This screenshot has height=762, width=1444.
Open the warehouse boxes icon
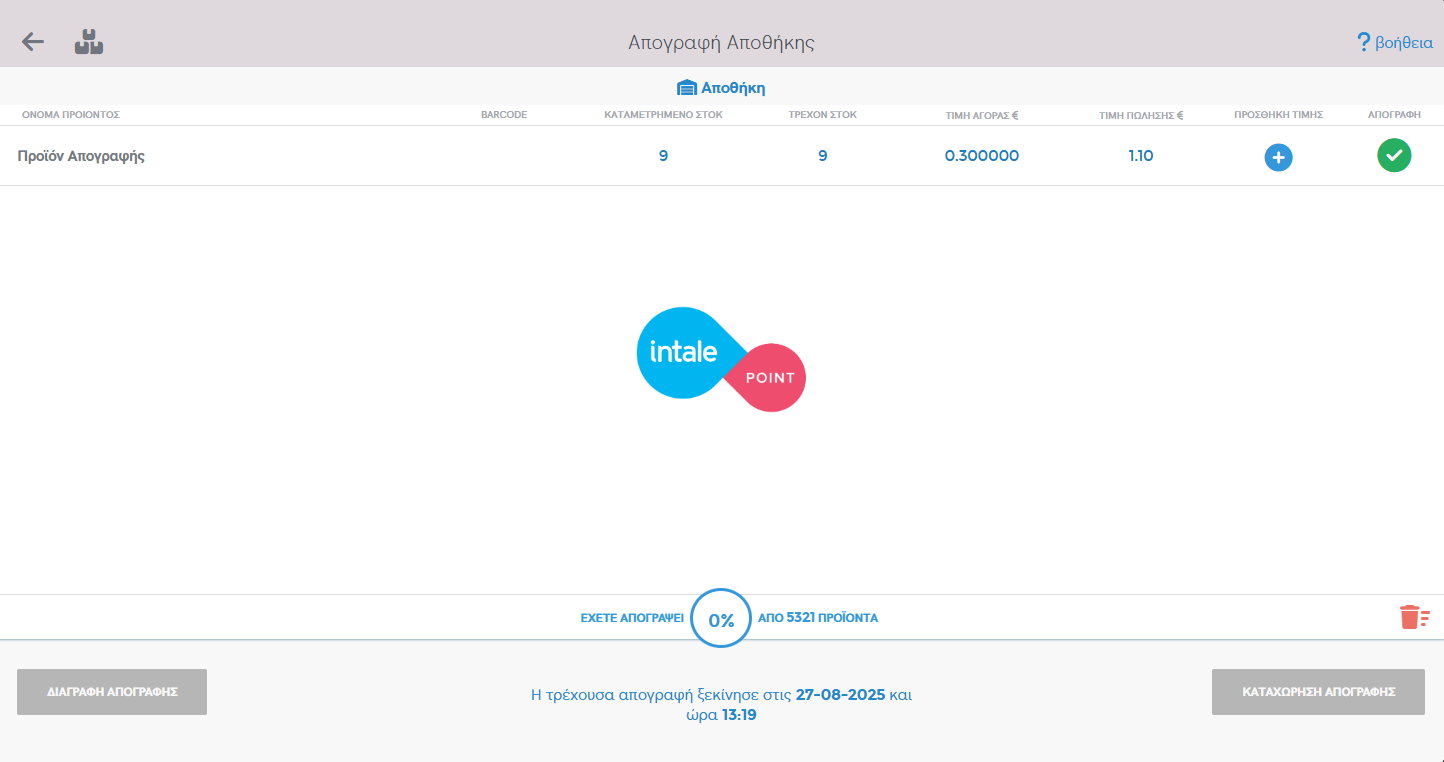(89, 42)
